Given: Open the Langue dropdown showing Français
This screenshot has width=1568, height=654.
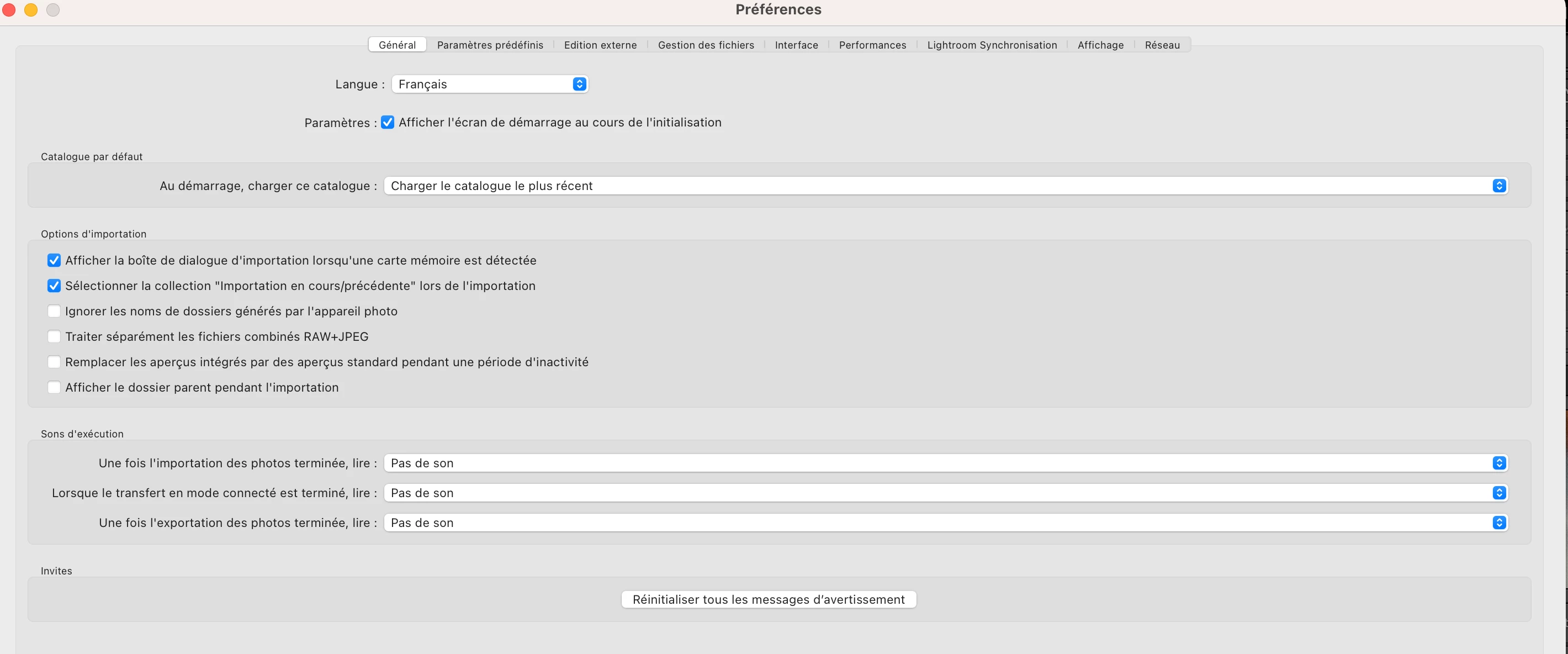Looking at the screenshot, I should coord(489,84).
